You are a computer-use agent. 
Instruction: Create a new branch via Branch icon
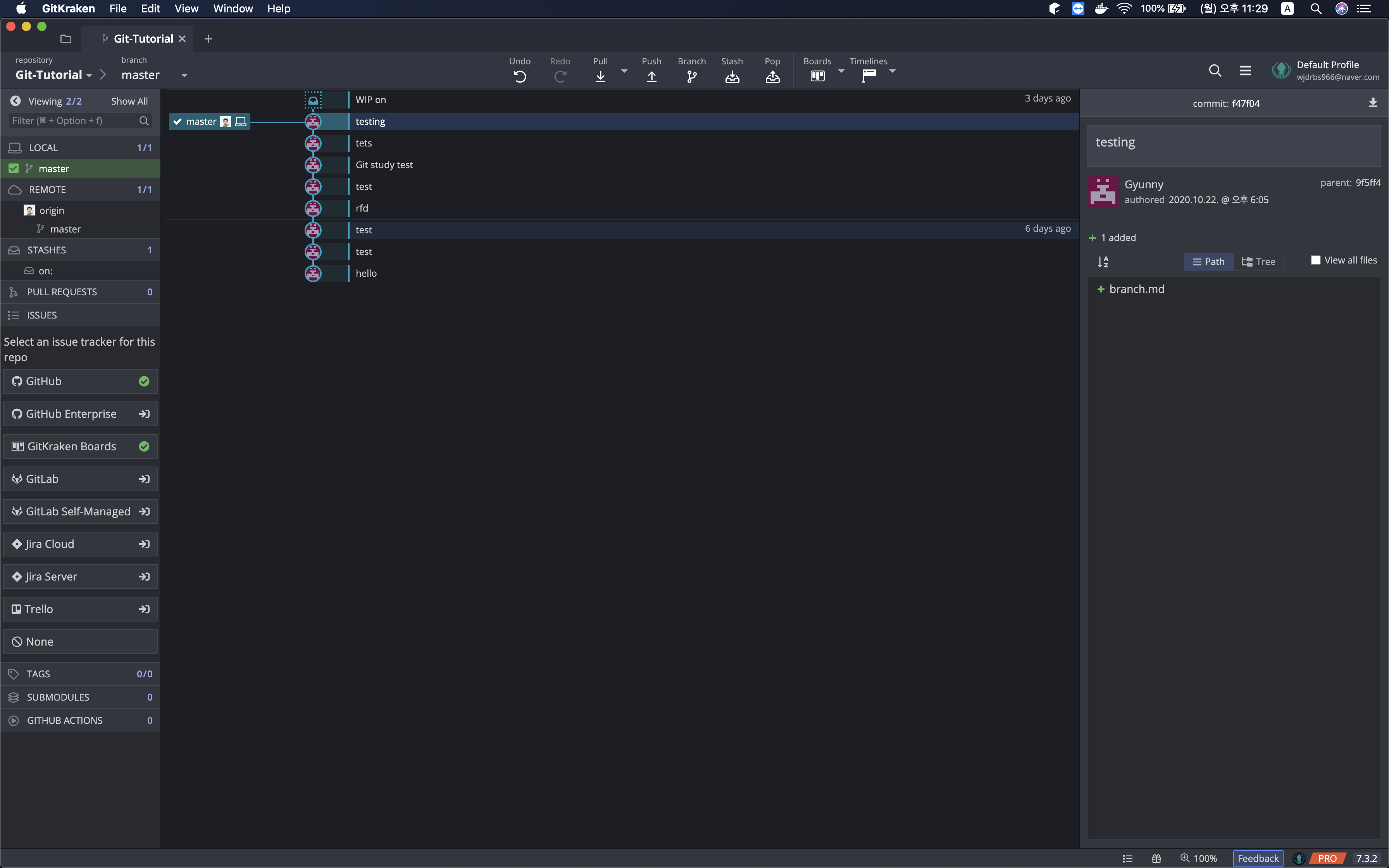(692, 76)
